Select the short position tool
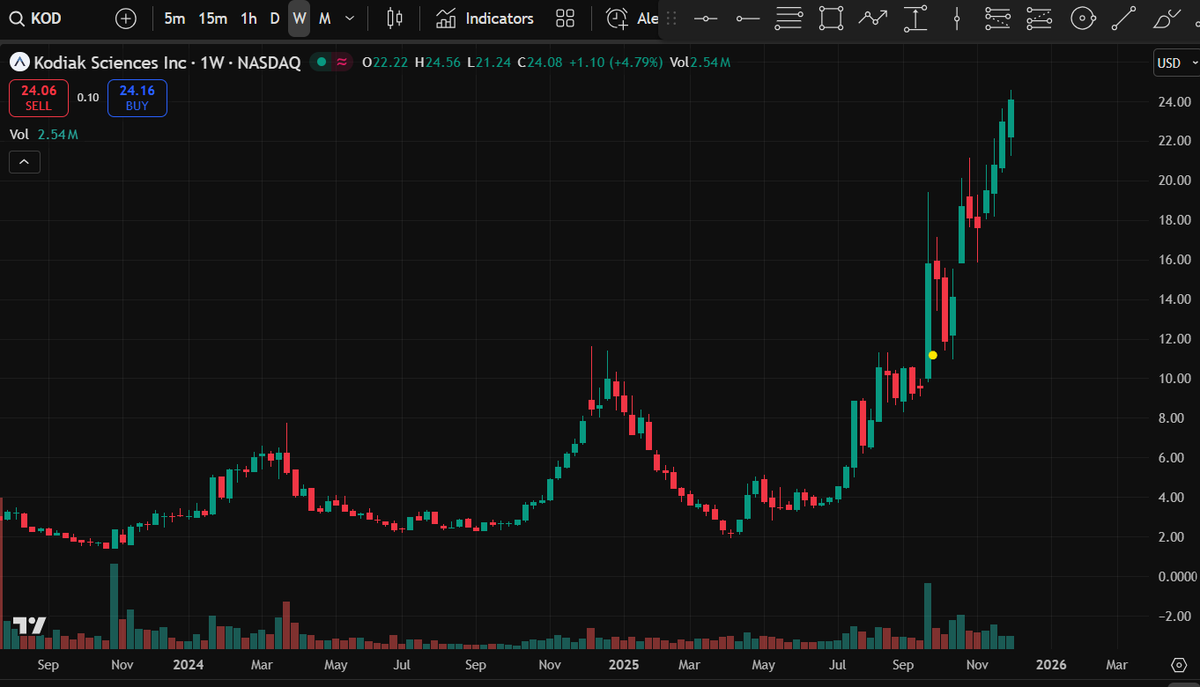The width and height of the screenshot is (1200, 687). tap(1039, 18)
